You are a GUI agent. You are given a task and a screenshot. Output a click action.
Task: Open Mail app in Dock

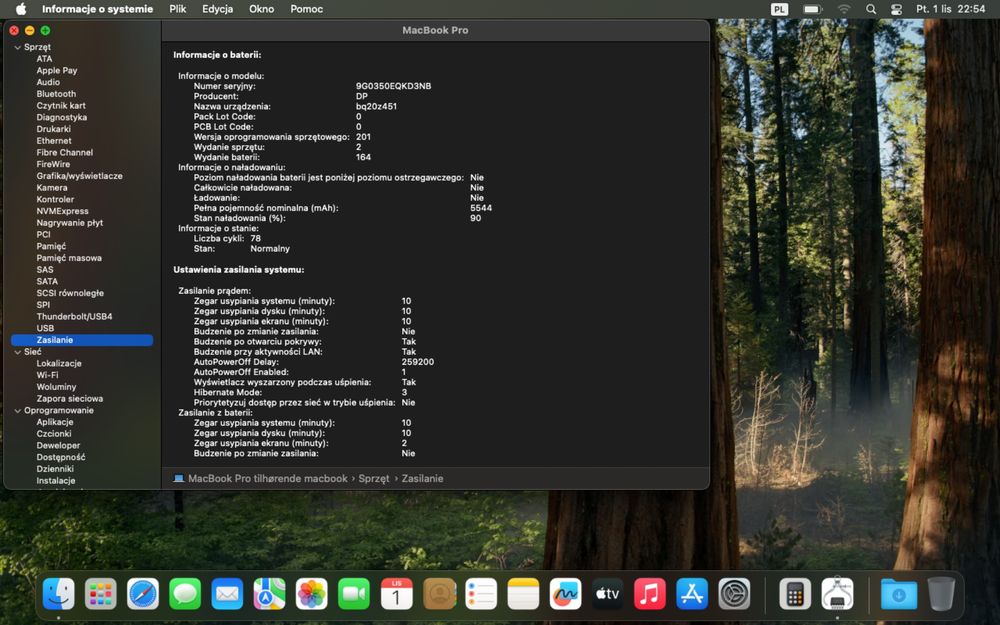click(227, 594)
